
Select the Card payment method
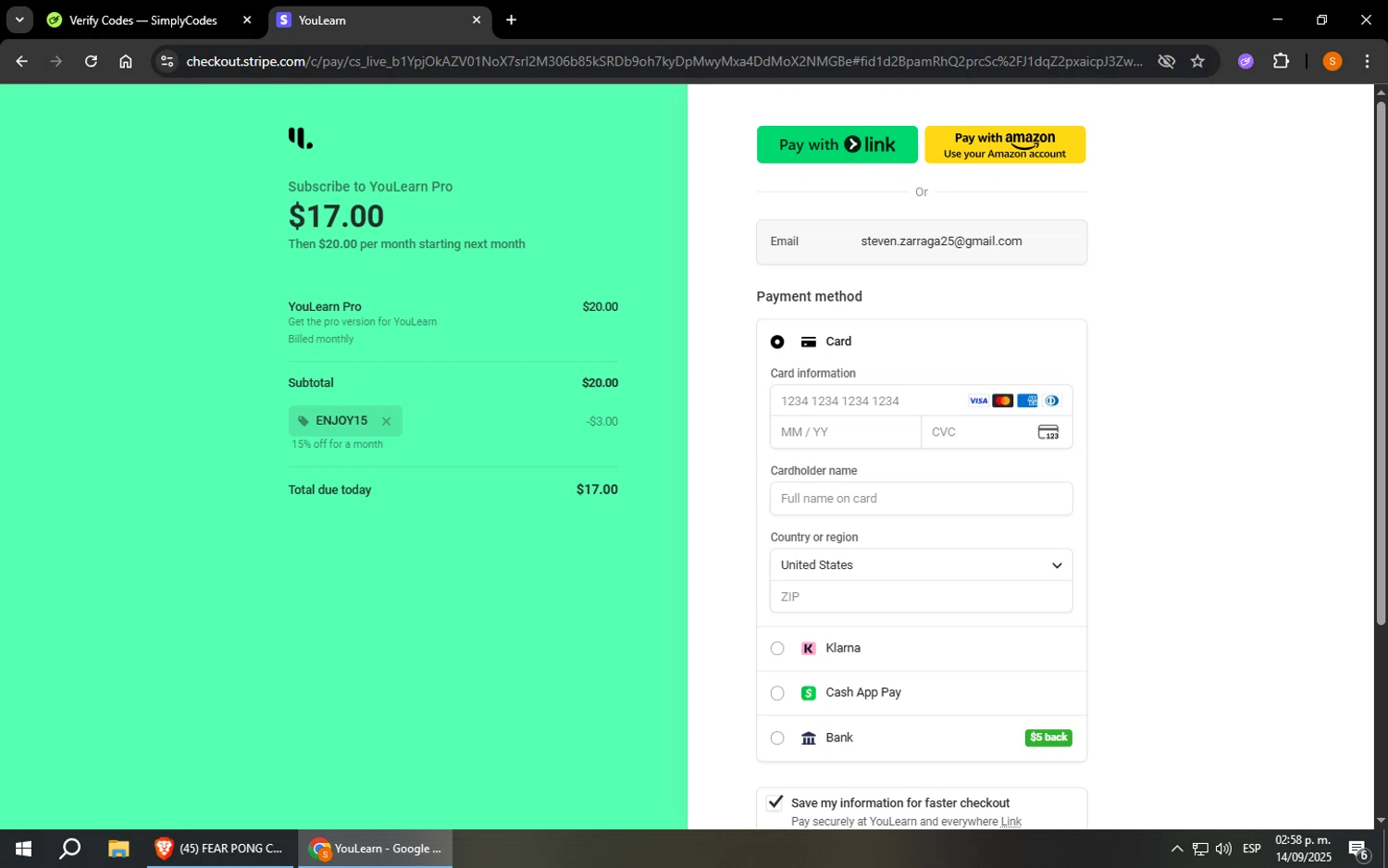coord(777,341)
